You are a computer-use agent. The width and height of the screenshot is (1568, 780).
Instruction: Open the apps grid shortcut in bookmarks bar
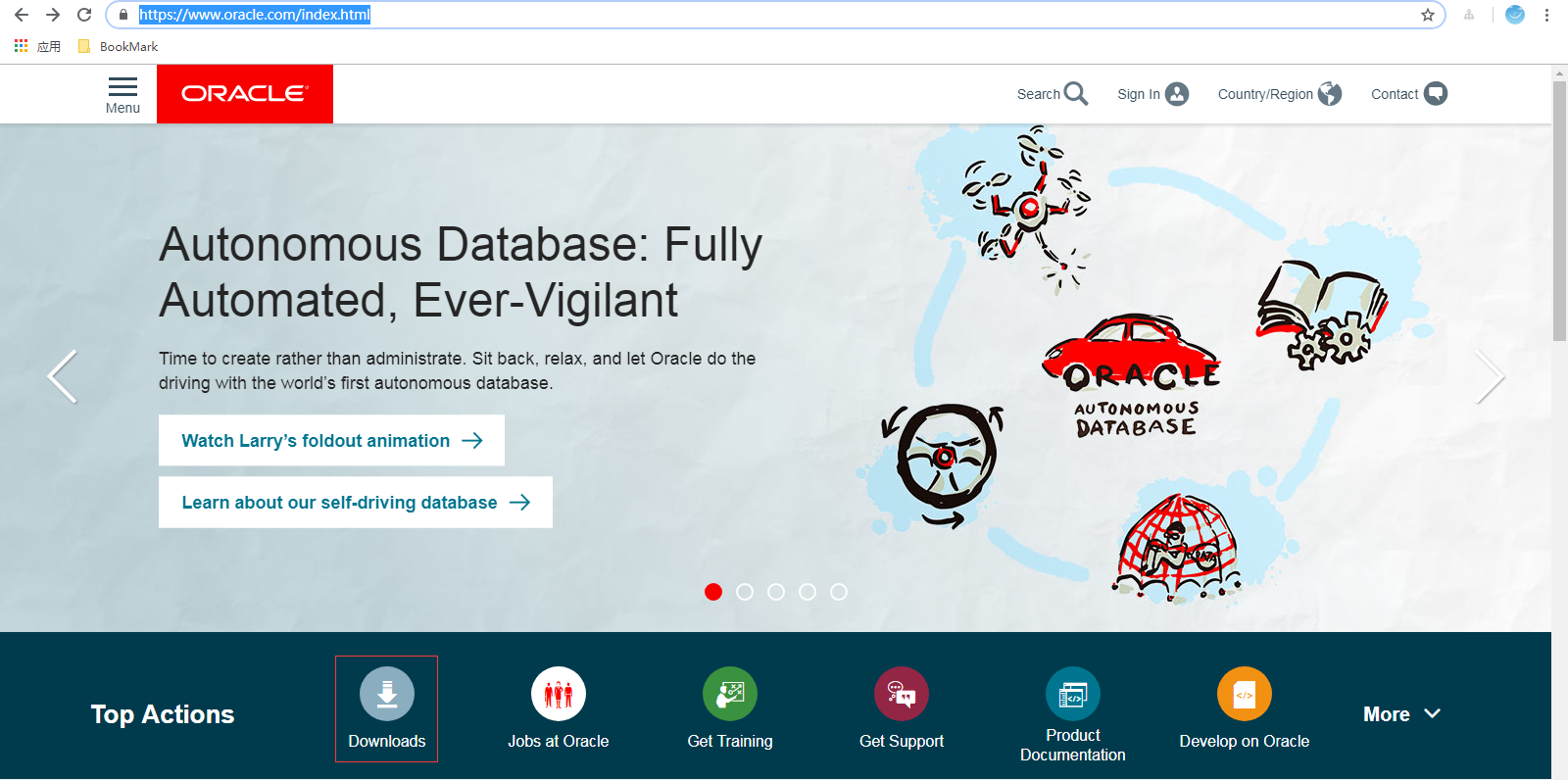21,46
